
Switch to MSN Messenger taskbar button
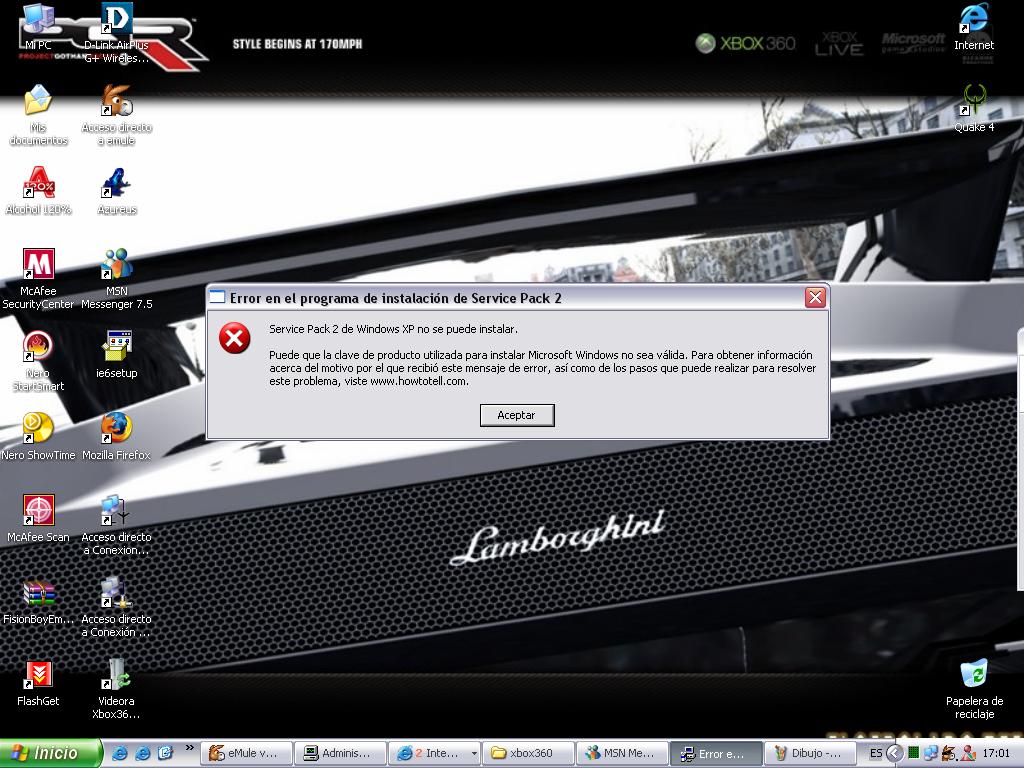coord(622,753)
